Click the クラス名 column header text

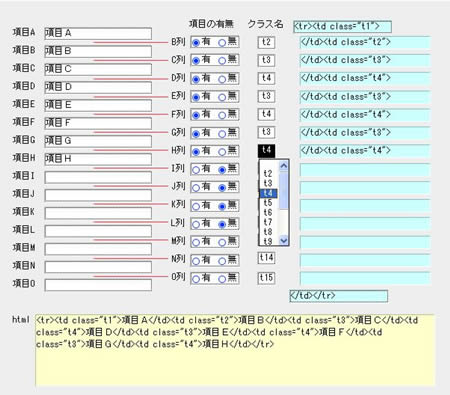click(266, 24)
